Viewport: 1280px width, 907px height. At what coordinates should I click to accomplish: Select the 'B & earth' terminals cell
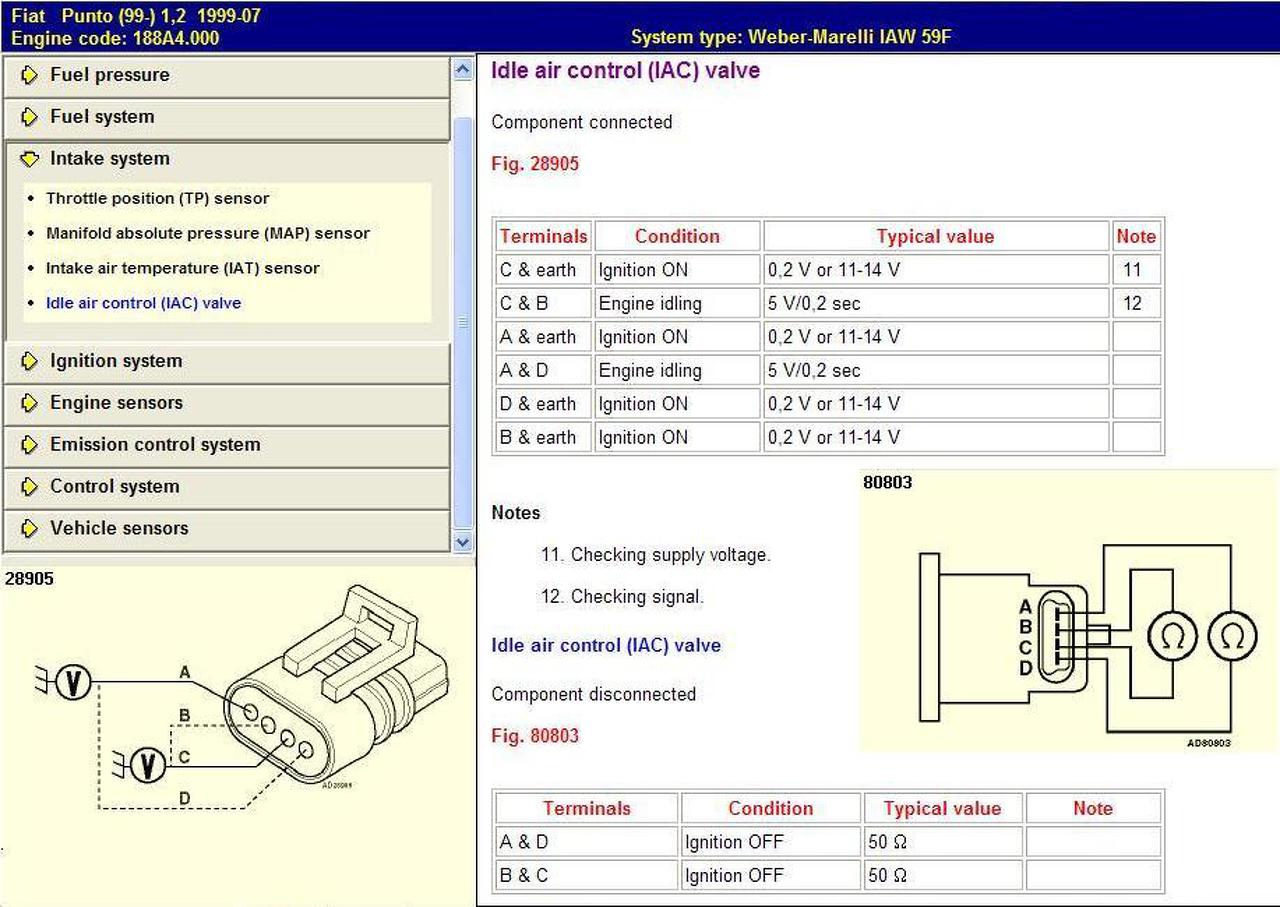click(543, 437)
